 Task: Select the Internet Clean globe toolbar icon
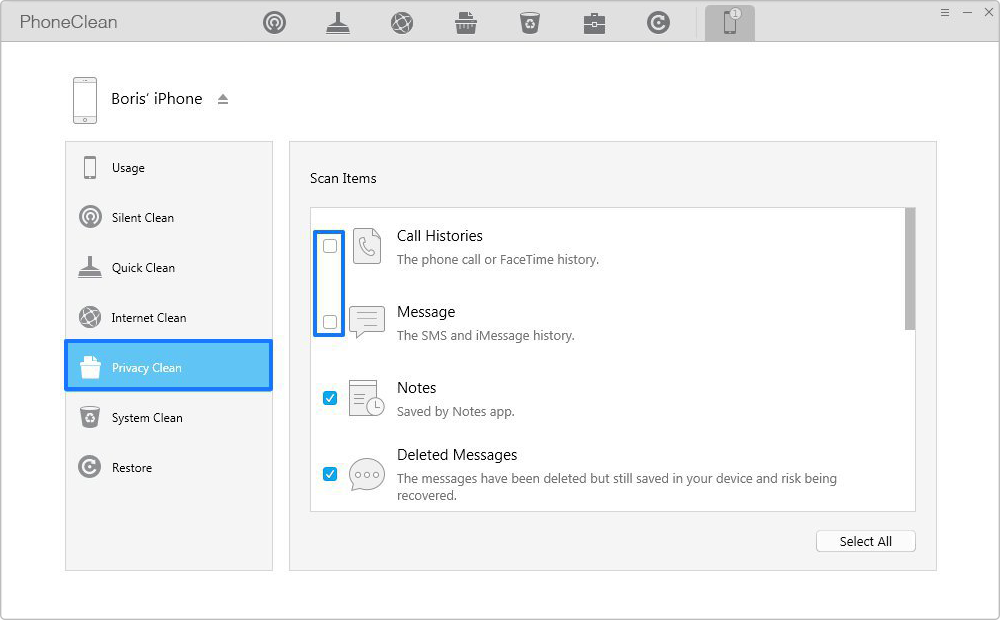pos(402,23)
